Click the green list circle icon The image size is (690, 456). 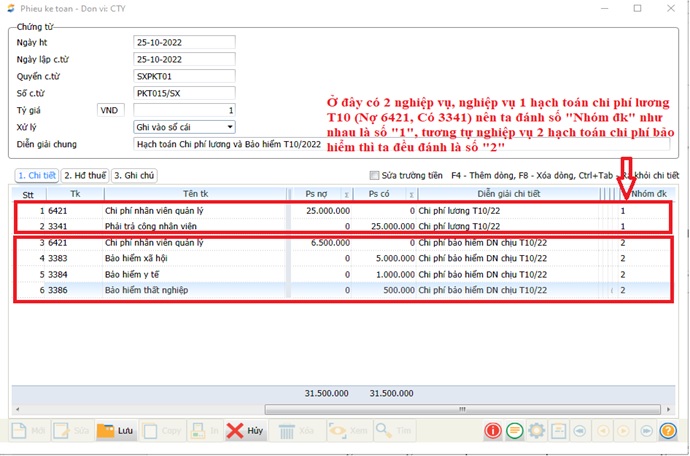[x=515, y=431]
